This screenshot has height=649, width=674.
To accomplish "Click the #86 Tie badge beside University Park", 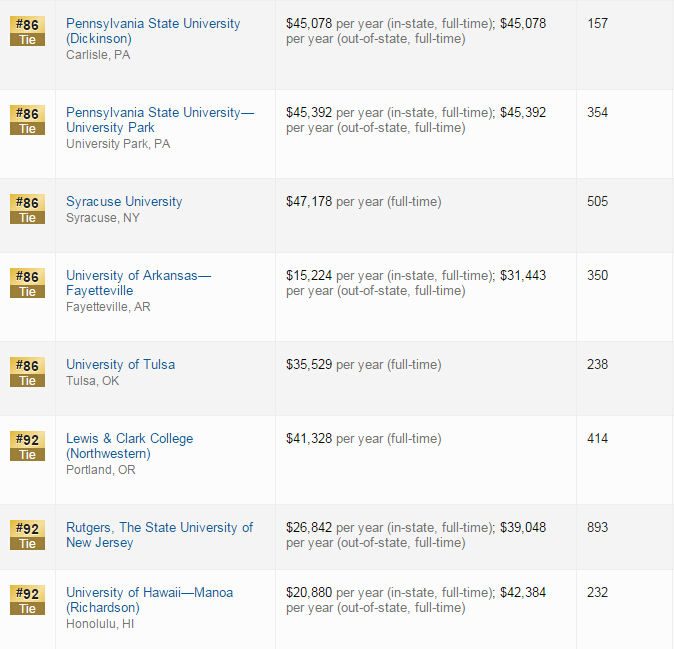I will (x=28, y=120).
